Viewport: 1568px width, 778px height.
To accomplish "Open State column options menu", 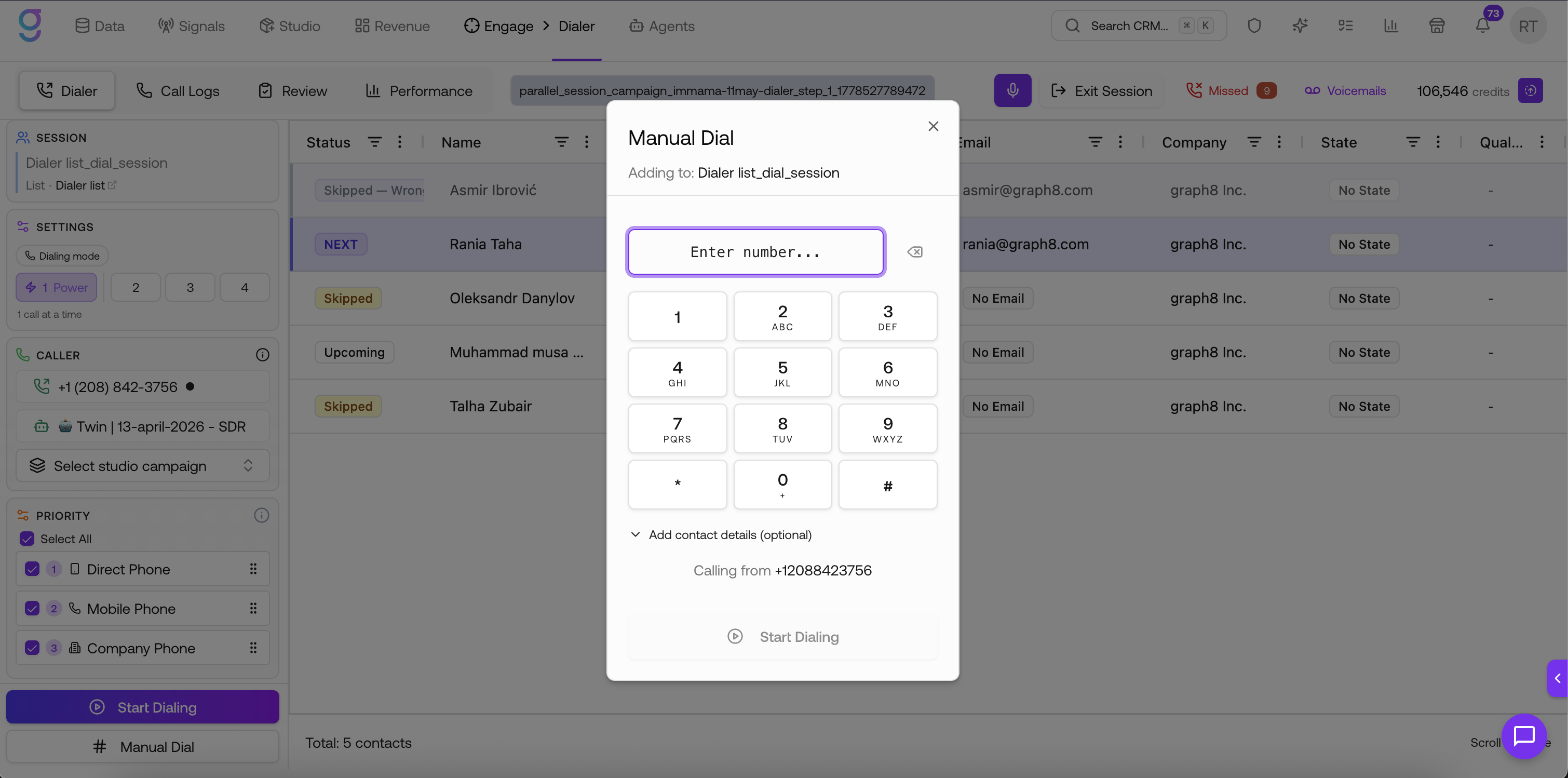I will tap(1438, 142).
